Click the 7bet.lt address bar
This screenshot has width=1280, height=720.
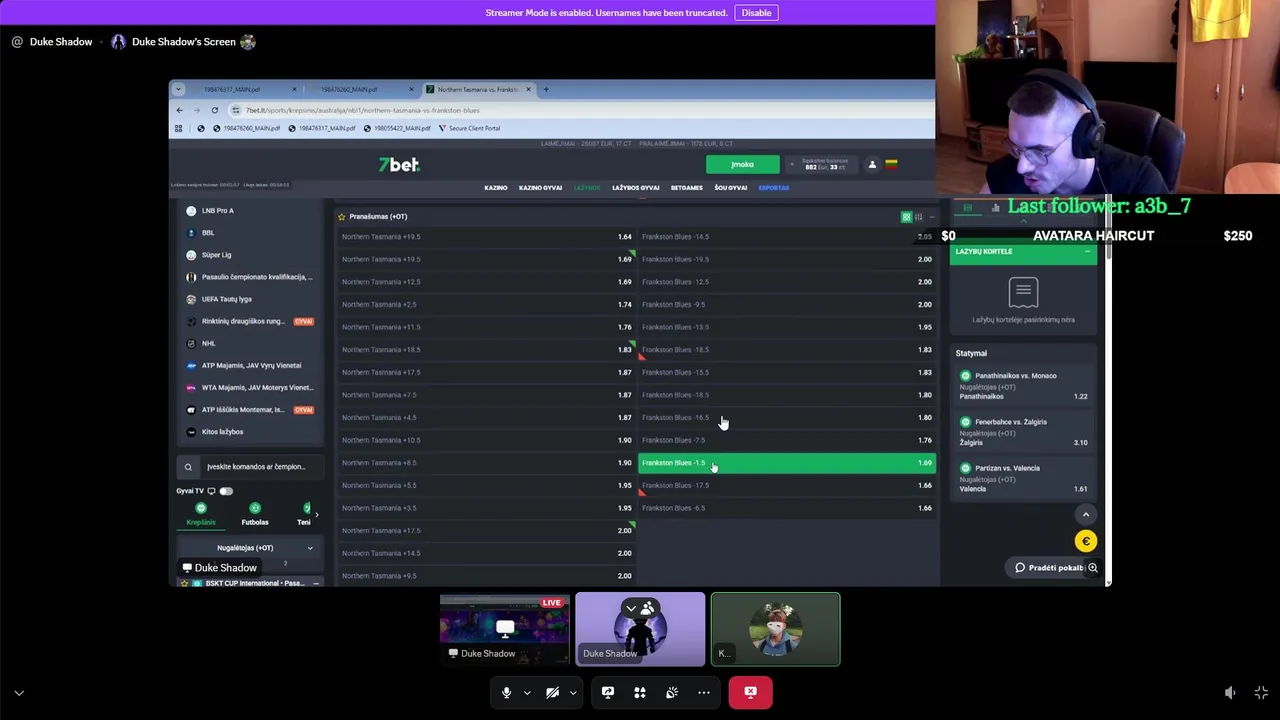pos(580,110)
